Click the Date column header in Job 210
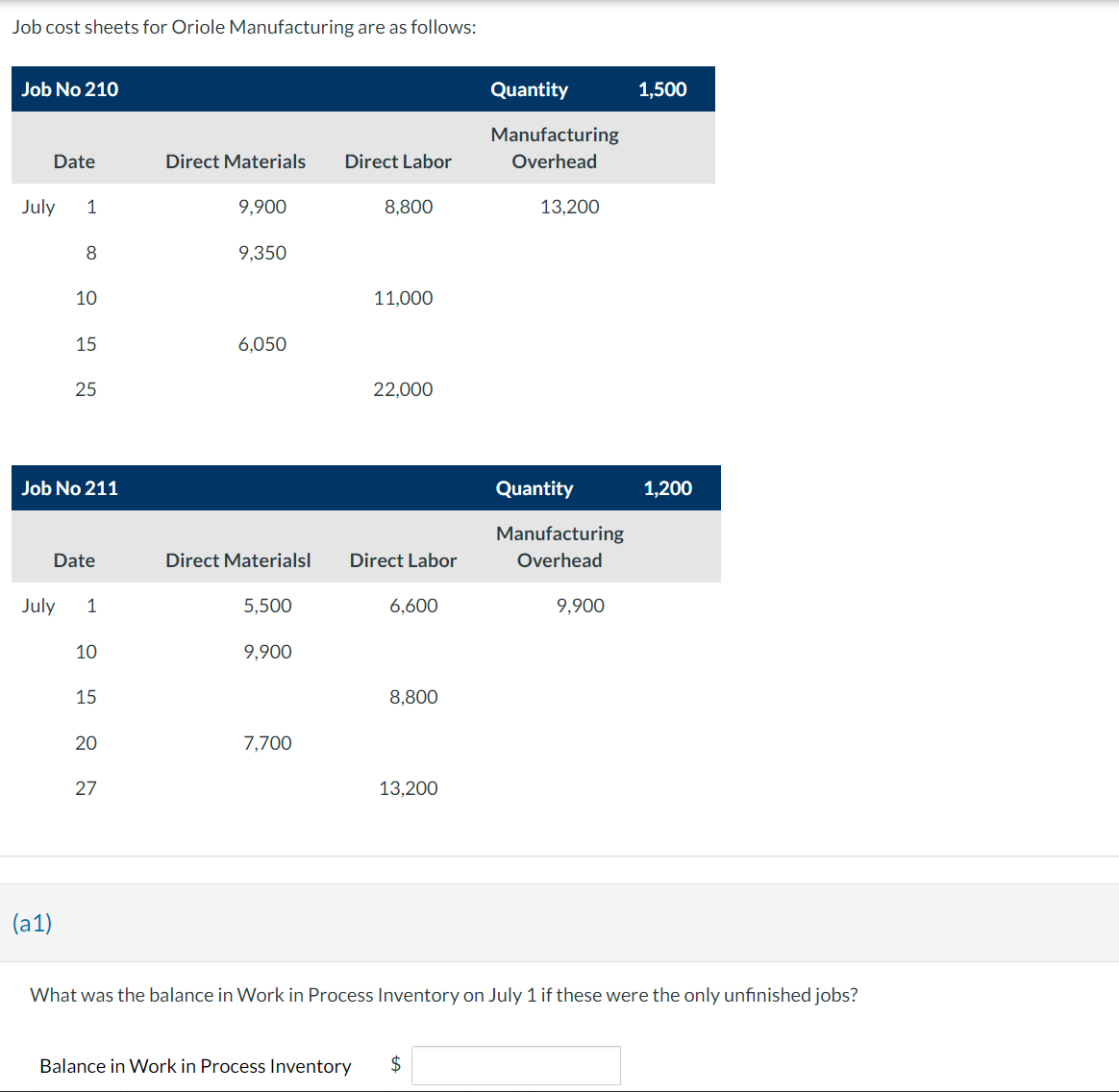Viewport: 1119px width, 1092px height. [x=74, y=161]
